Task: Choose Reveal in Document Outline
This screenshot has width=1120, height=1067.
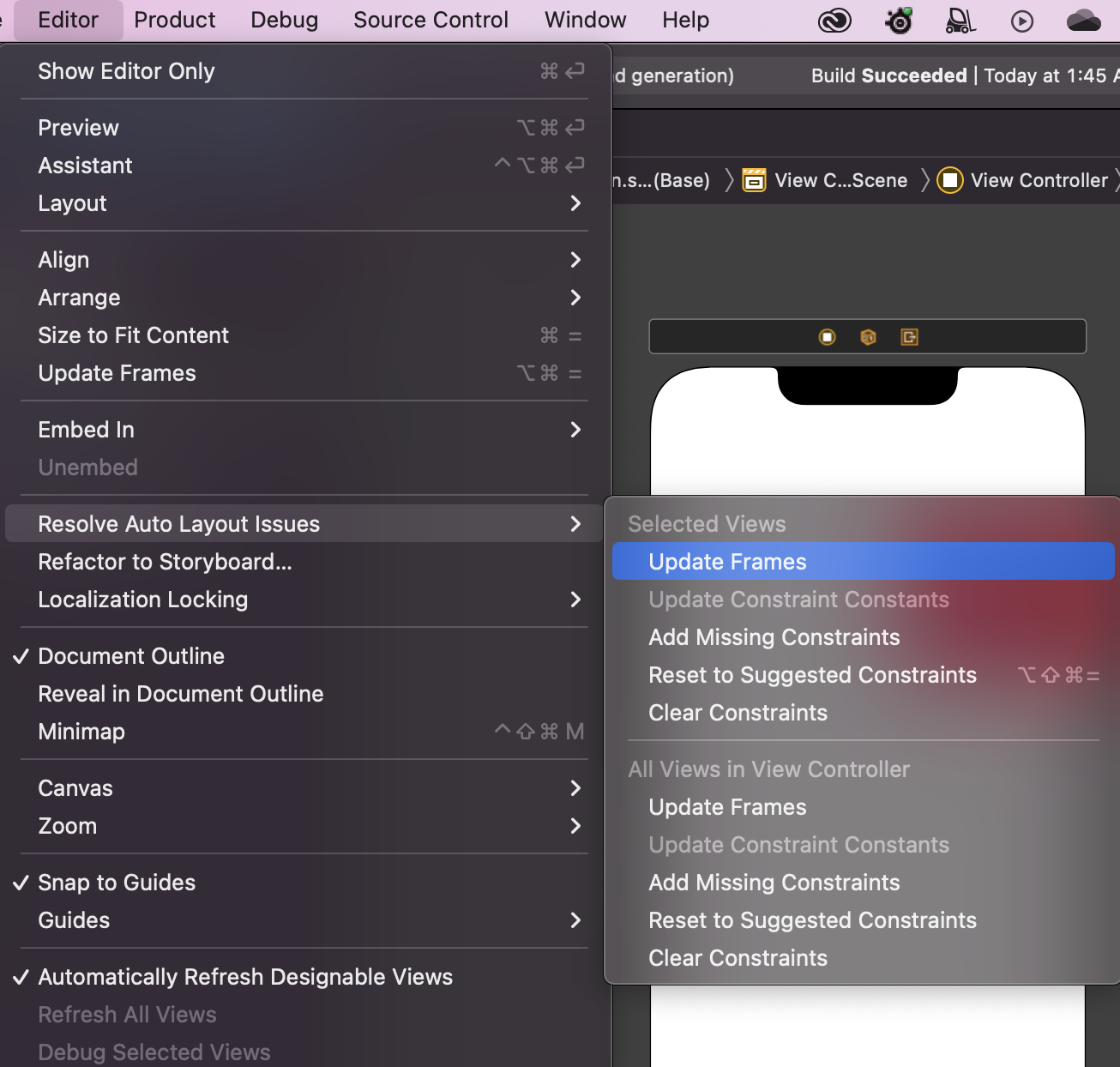Action: tap(304, 694)
